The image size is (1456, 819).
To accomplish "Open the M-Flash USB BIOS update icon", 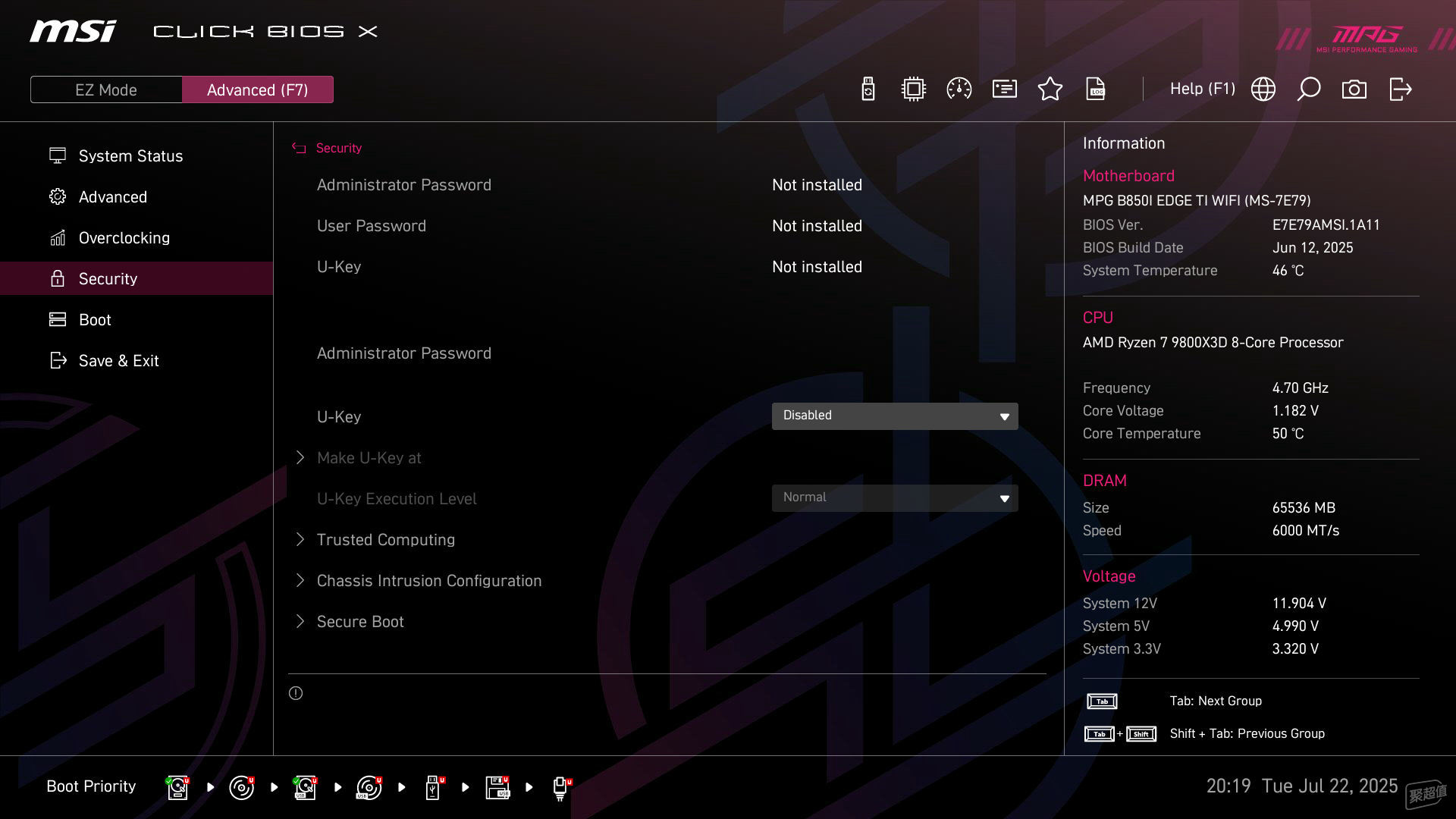I will click(x=868, y=89).
